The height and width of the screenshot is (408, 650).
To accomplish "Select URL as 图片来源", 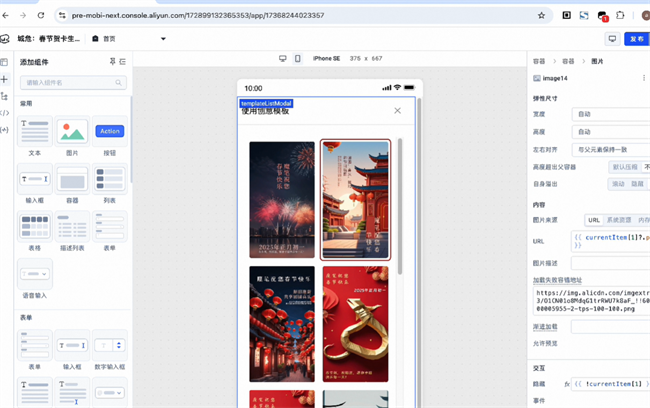I will point(594,220).
